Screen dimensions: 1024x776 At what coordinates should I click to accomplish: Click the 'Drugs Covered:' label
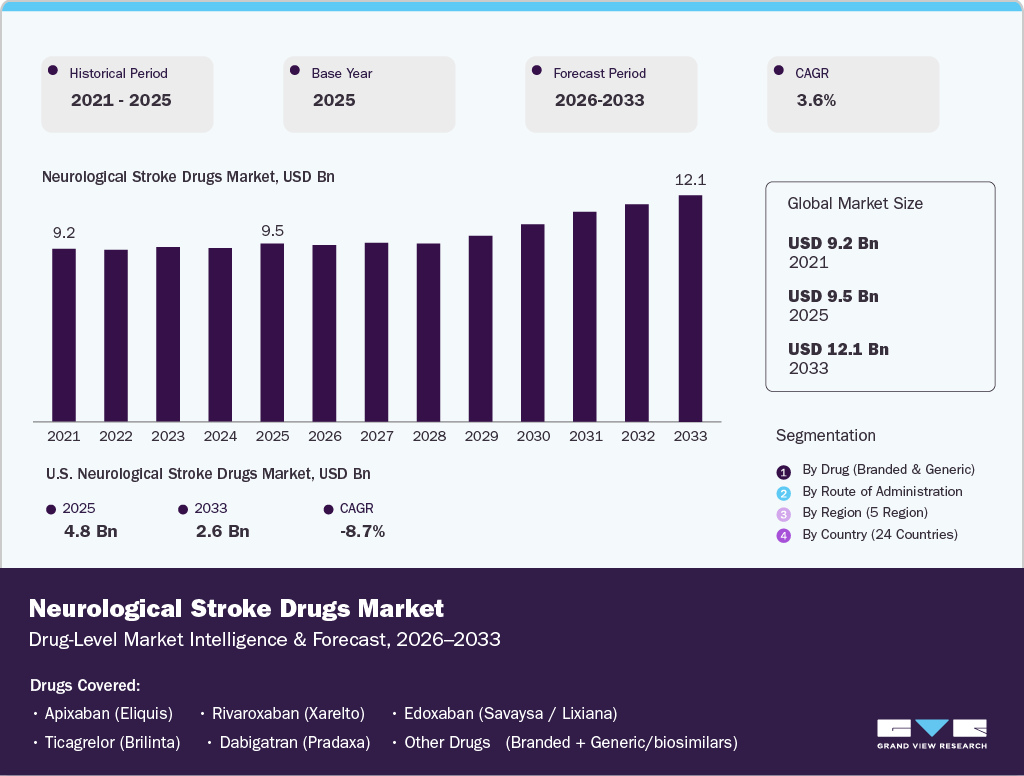pos(85,685)
